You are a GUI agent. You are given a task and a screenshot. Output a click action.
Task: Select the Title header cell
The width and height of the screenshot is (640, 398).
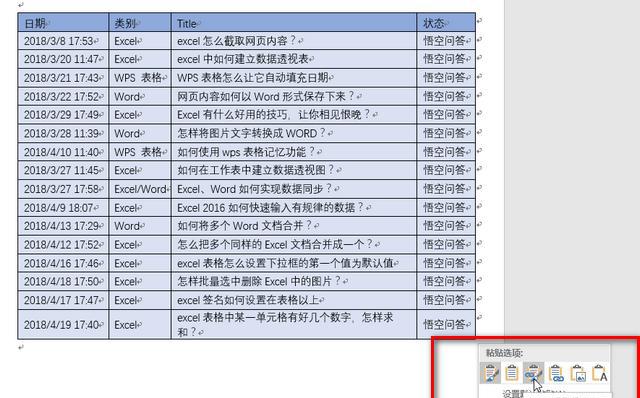point(294,22)
